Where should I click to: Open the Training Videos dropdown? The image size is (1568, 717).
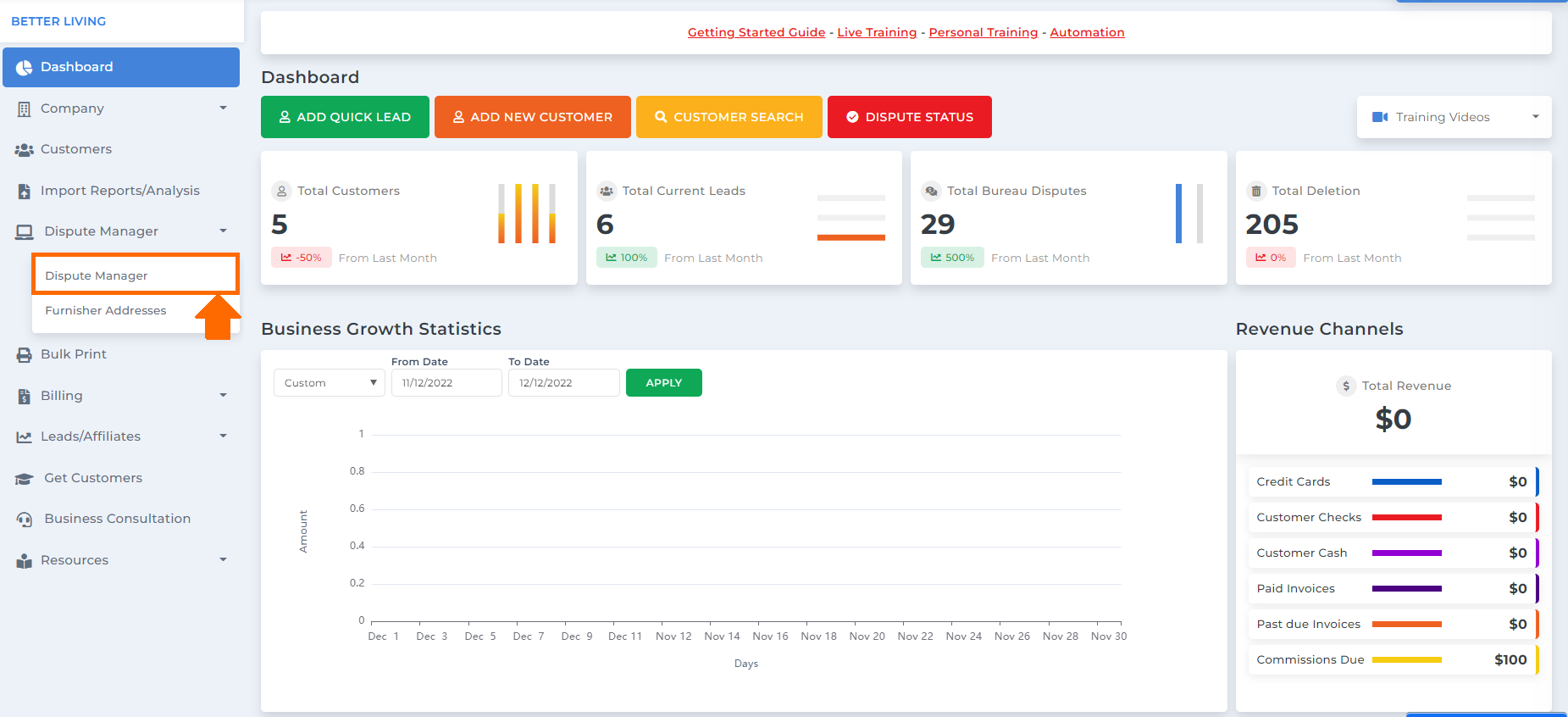[x=1454, y=117]
